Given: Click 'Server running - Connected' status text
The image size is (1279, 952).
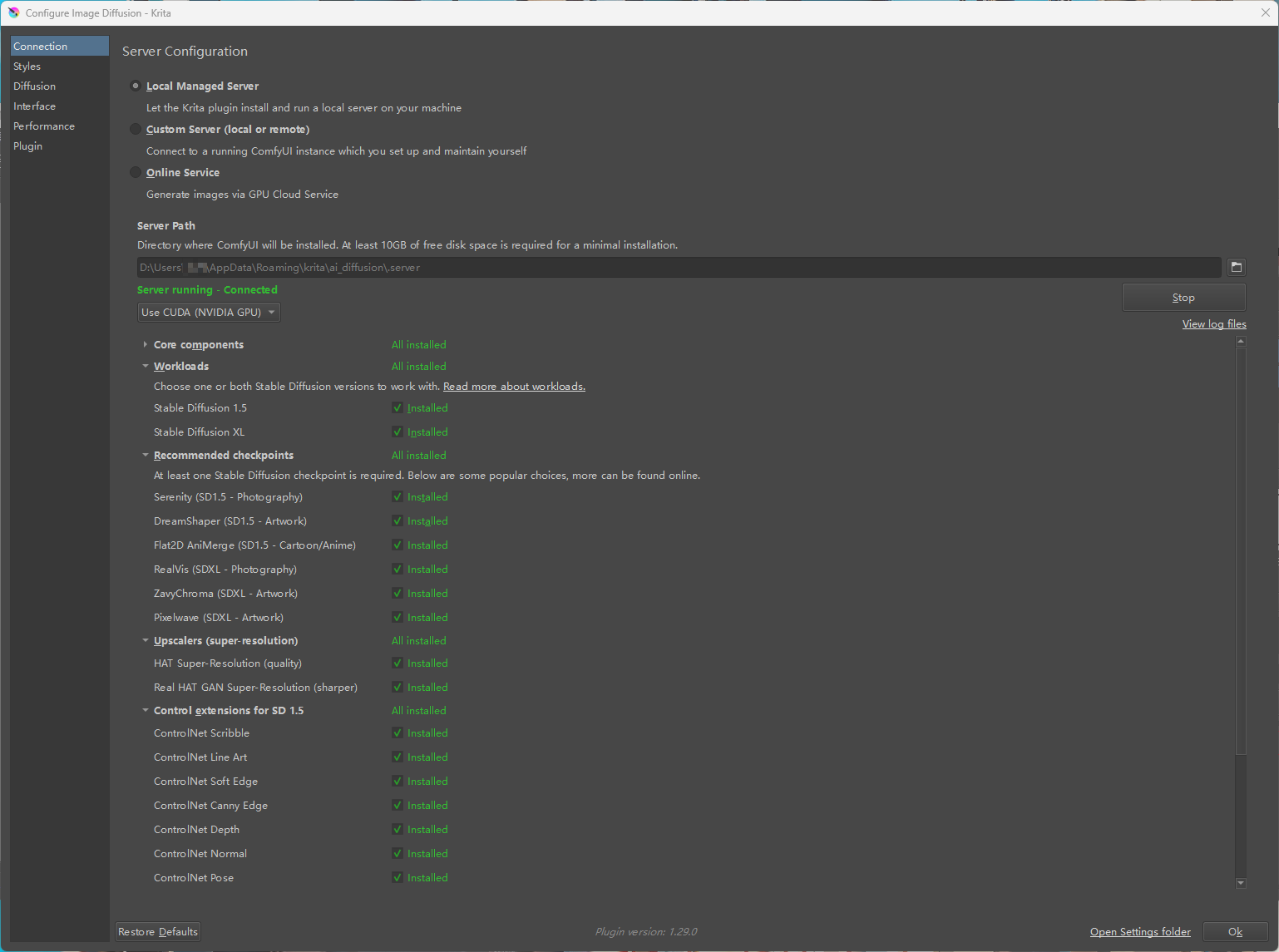Looking at the screenshot, I should tap(207, 290).
